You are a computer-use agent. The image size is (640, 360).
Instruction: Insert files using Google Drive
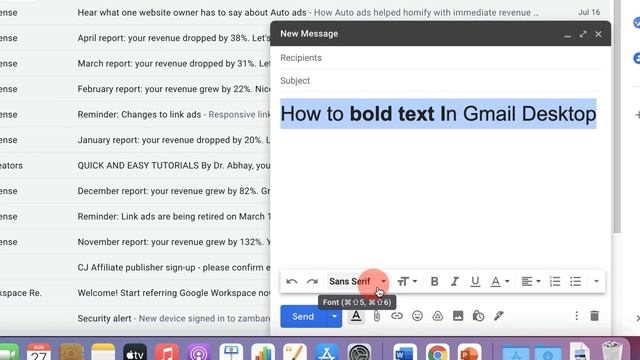coord(438,316)
